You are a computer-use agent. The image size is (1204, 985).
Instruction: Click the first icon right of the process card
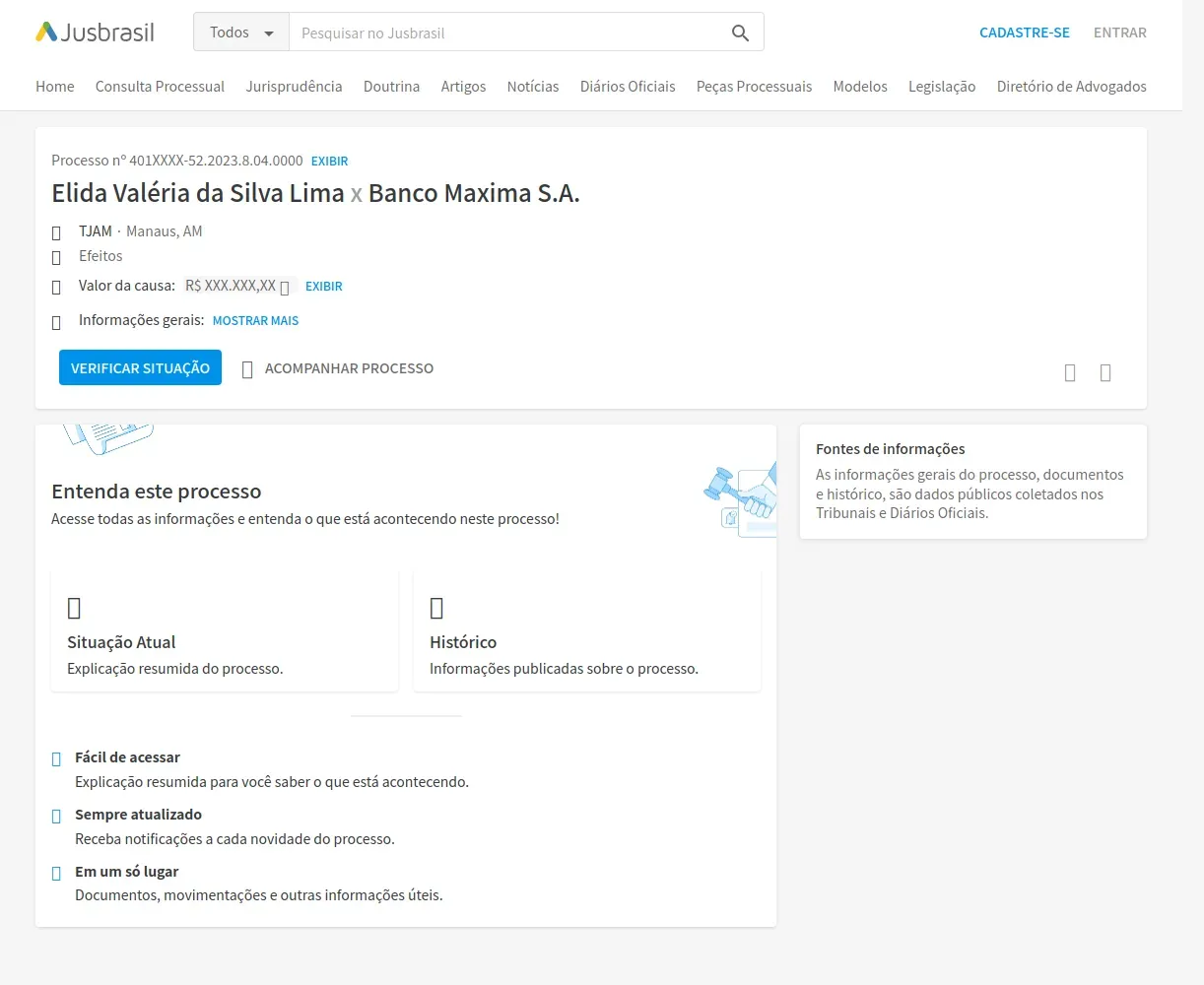click(1070, 372)
